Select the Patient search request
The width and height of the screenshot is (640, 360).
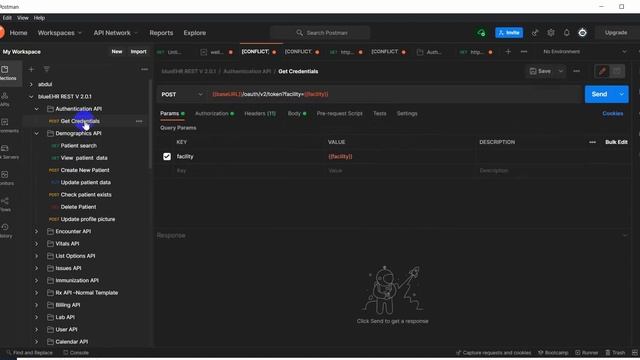click(79, 146)
